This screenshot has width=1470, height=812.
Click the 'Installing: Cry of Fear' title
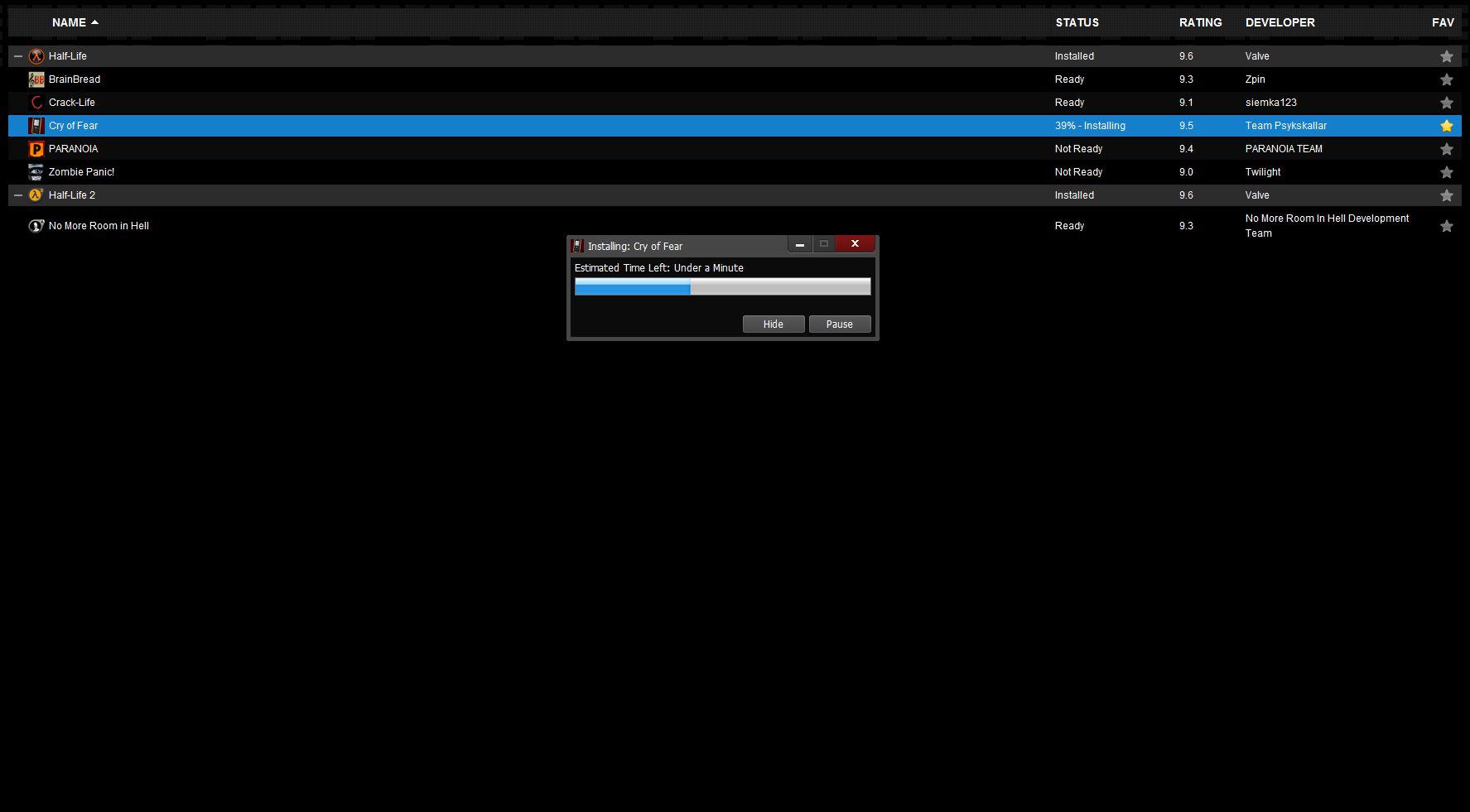(x=635, y=247)
